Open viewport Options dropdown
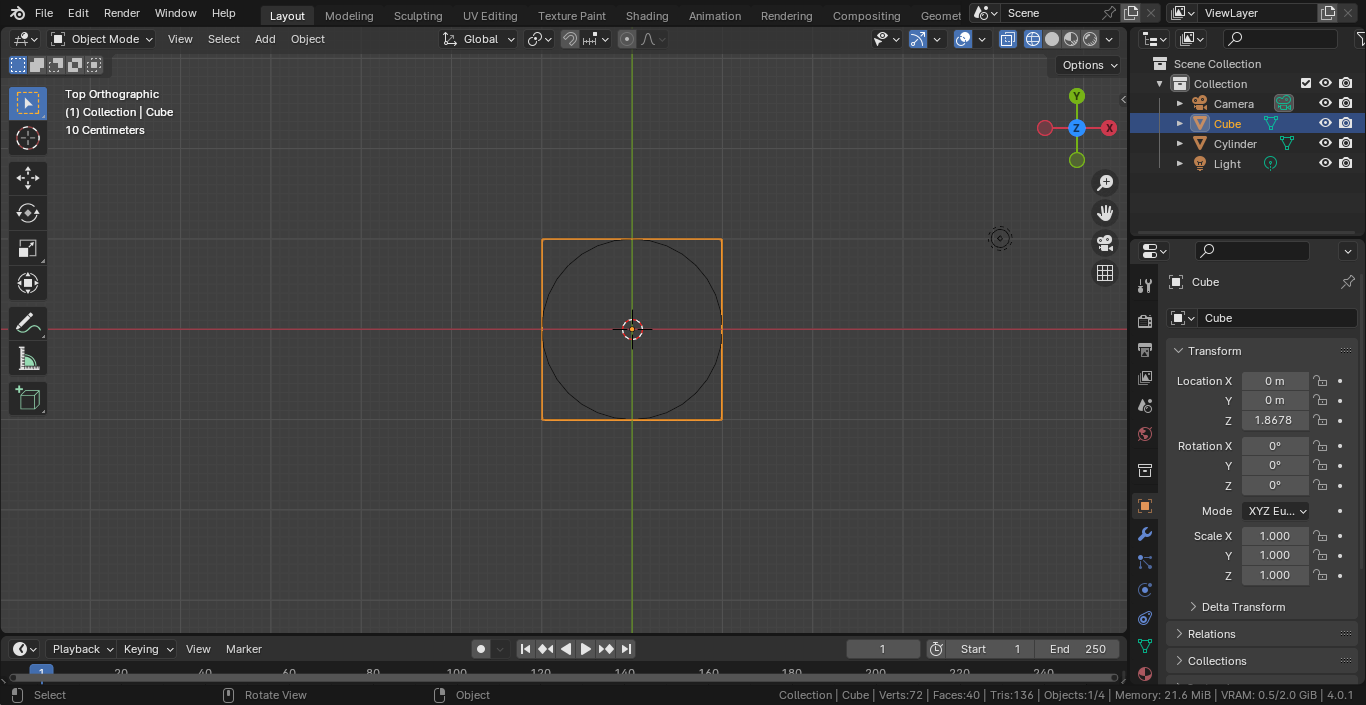Screen dimensions: 1366x705 1090,65
